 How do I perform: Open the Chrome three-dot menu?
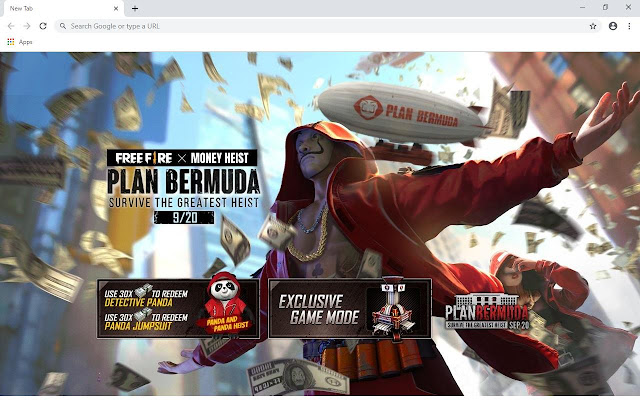[x=629, y=26]
